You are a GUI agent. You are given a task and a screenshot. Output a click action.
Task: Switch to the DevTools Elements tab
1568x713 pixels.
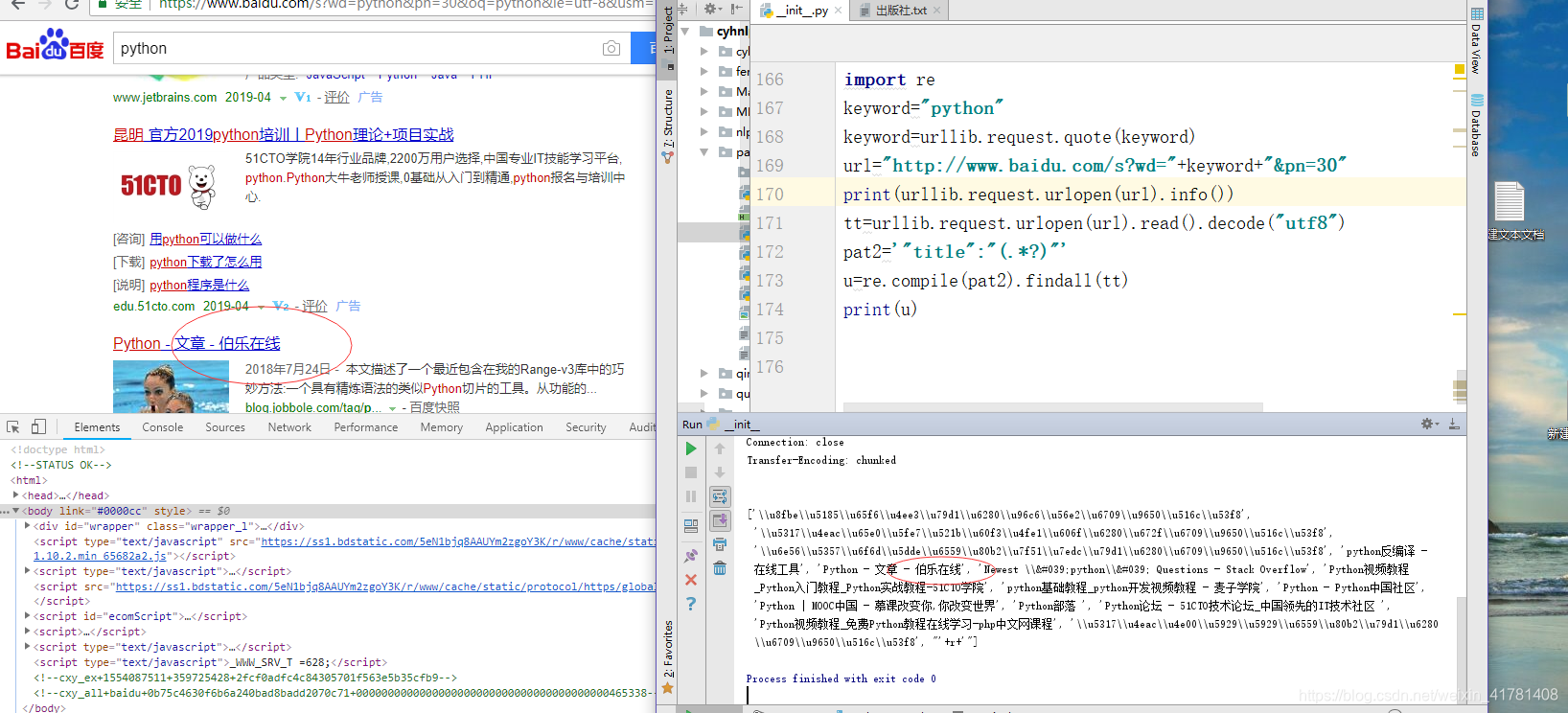tap(97, 427)
